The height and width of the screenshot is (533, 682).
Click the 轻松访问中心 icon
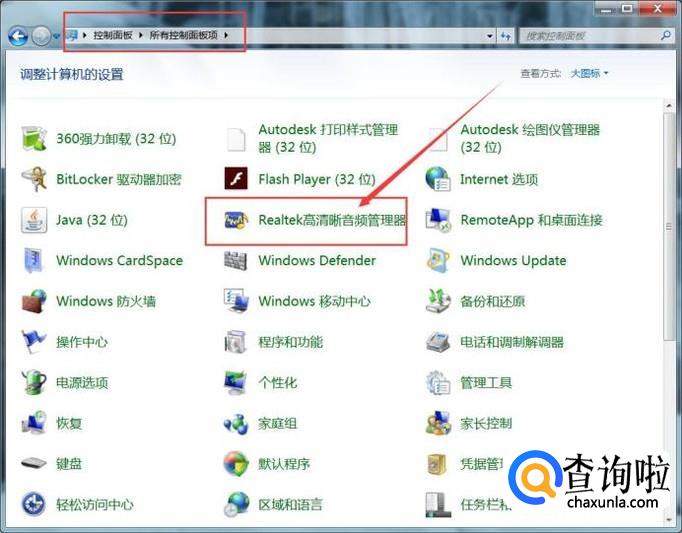pyautogui.click(x=34, y=504)
